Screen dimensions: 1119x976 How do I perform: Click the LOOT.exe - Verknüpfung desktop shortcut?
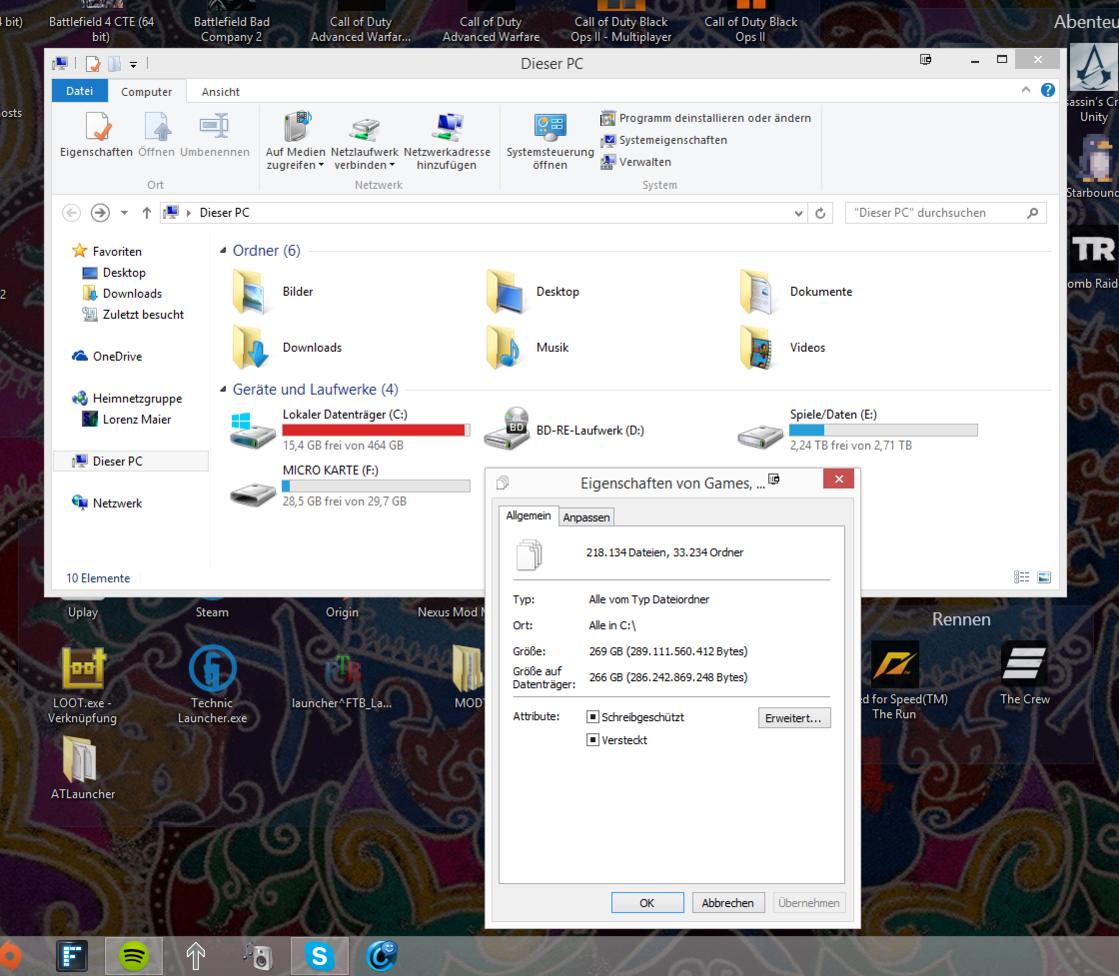click(x=82, y=686)
